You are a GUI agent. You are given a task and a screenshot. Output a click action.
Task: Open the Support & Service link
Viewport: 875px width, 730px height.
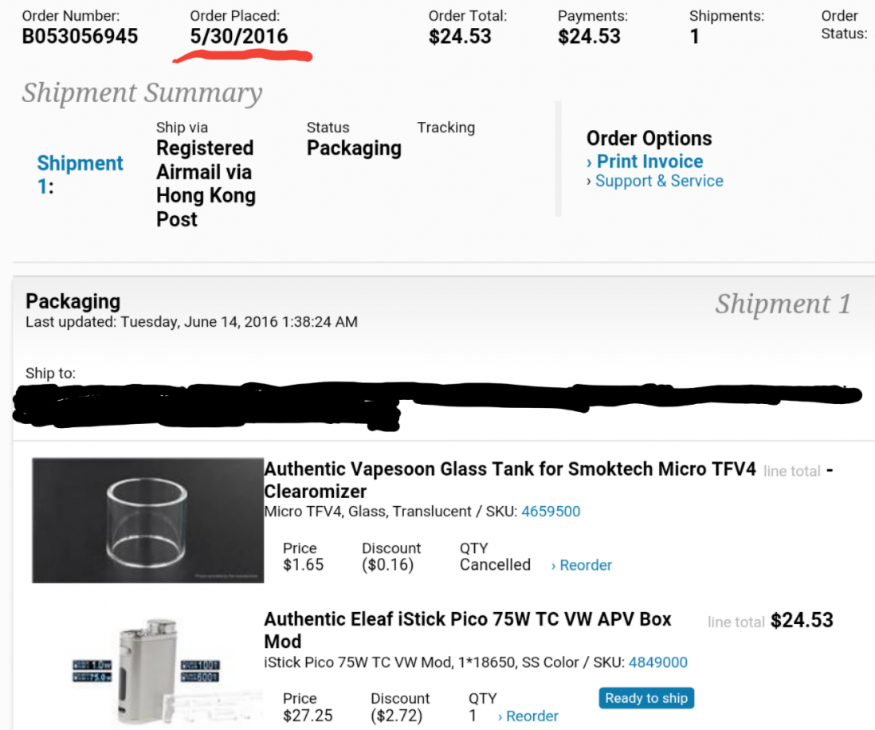coord(658,181)
